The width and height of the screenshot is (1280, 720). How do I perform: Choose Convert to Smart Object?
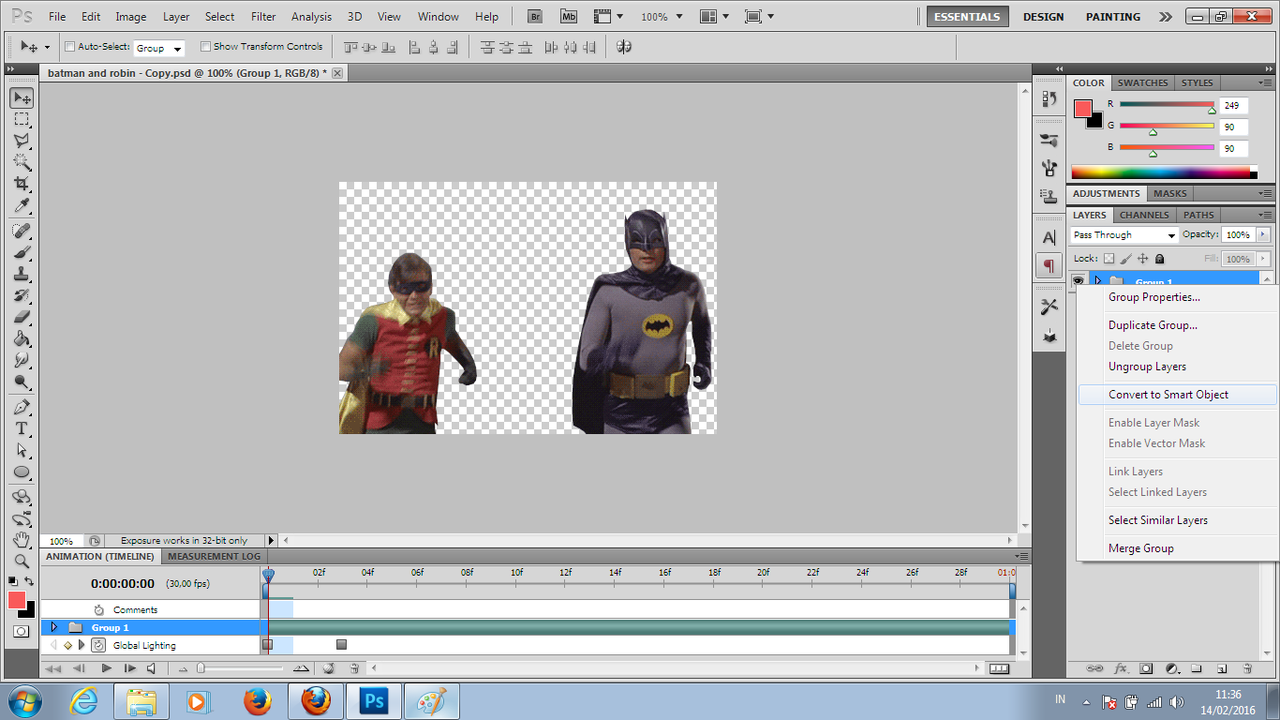(1178, 394)
